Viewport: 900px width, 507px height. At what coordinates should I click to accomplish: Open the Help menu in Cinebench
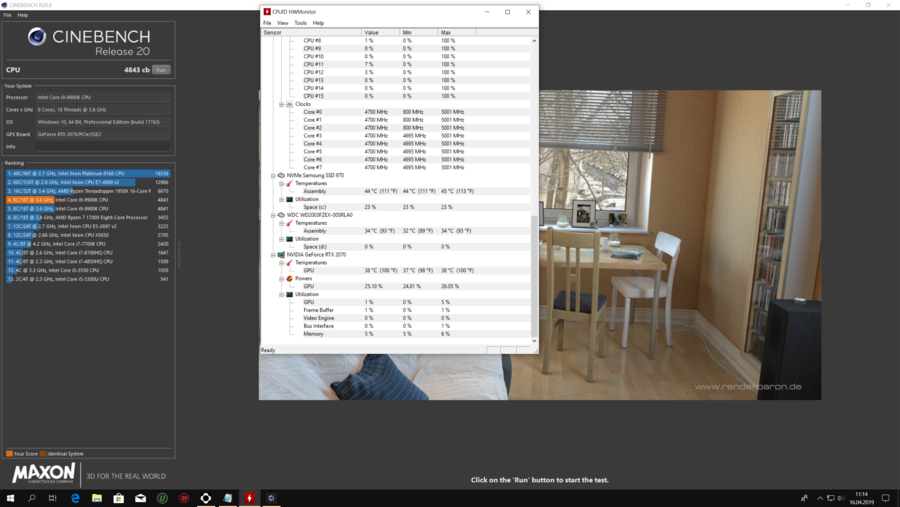pos(22,15)
